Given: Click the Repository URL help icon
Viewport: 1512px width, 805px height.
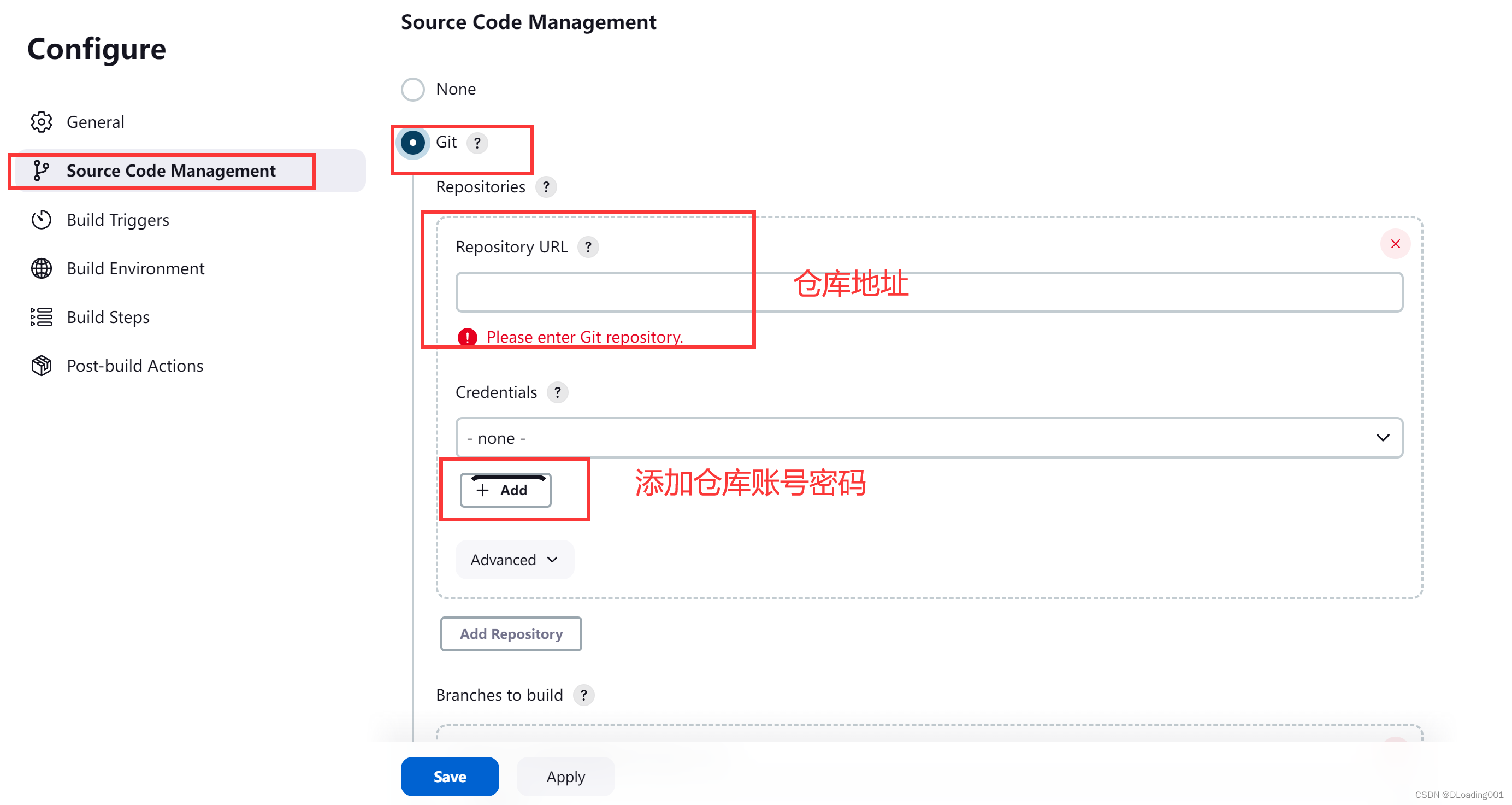Looking at the screenshot, I should coord(588,246).
